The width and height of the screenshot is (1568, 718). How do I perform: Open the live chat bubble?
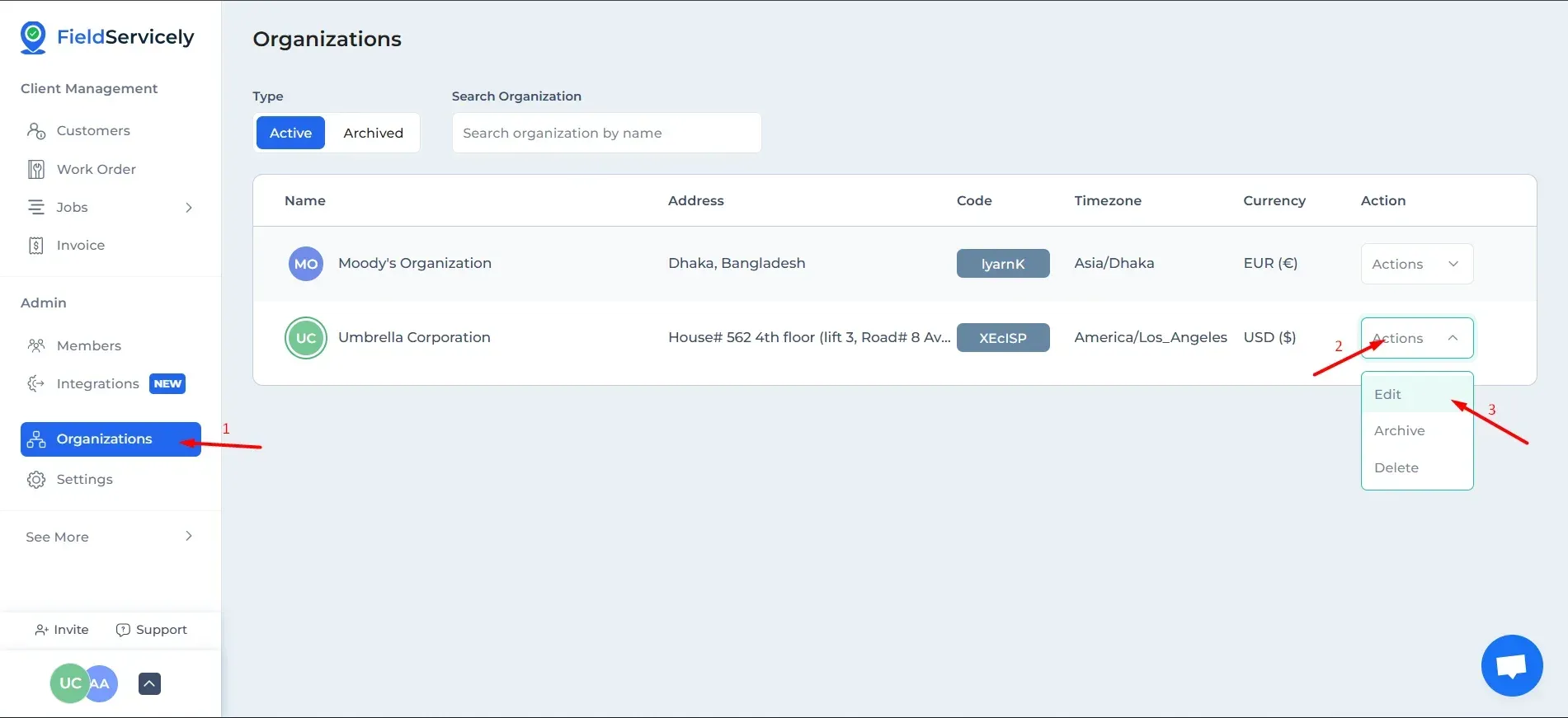(1511, 665)
